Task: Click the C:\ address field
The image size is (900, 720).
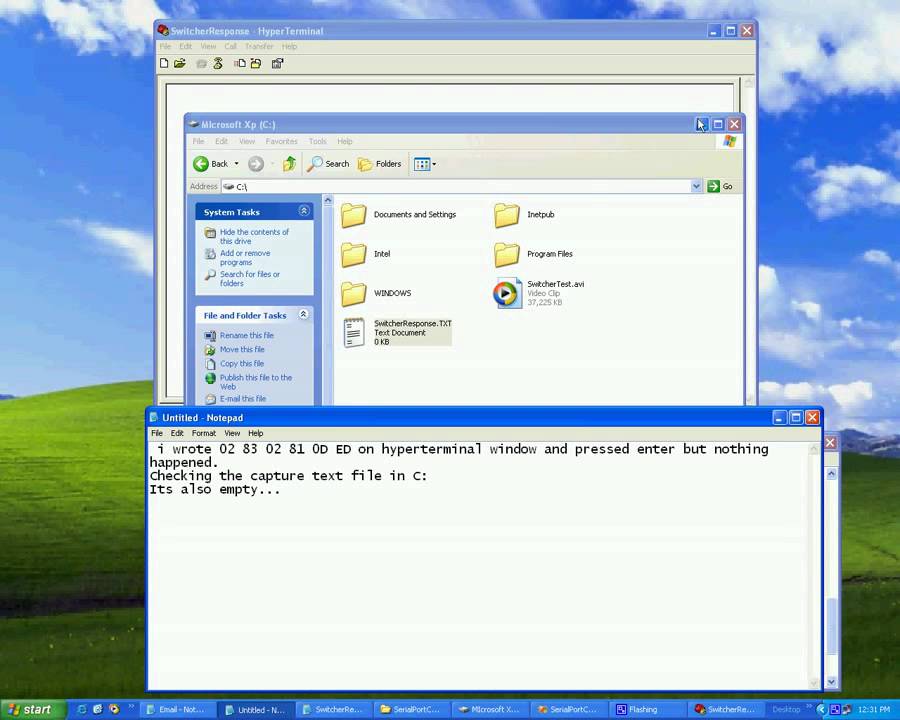Action: click(456, 186)
